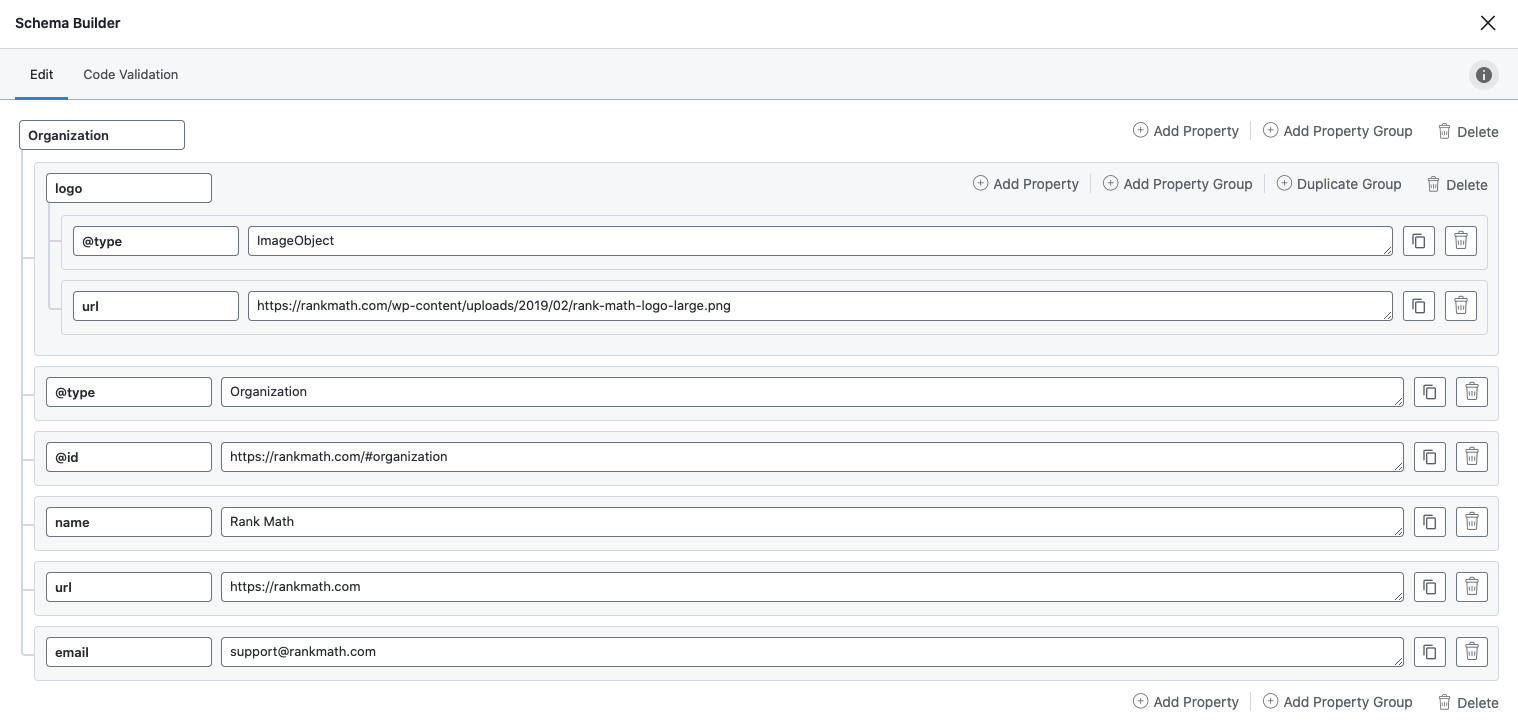Edit the url key for https://rankmath.com
Viewport: 1518px width, 725px height.
pyautogui.click(x=129, y=587)
